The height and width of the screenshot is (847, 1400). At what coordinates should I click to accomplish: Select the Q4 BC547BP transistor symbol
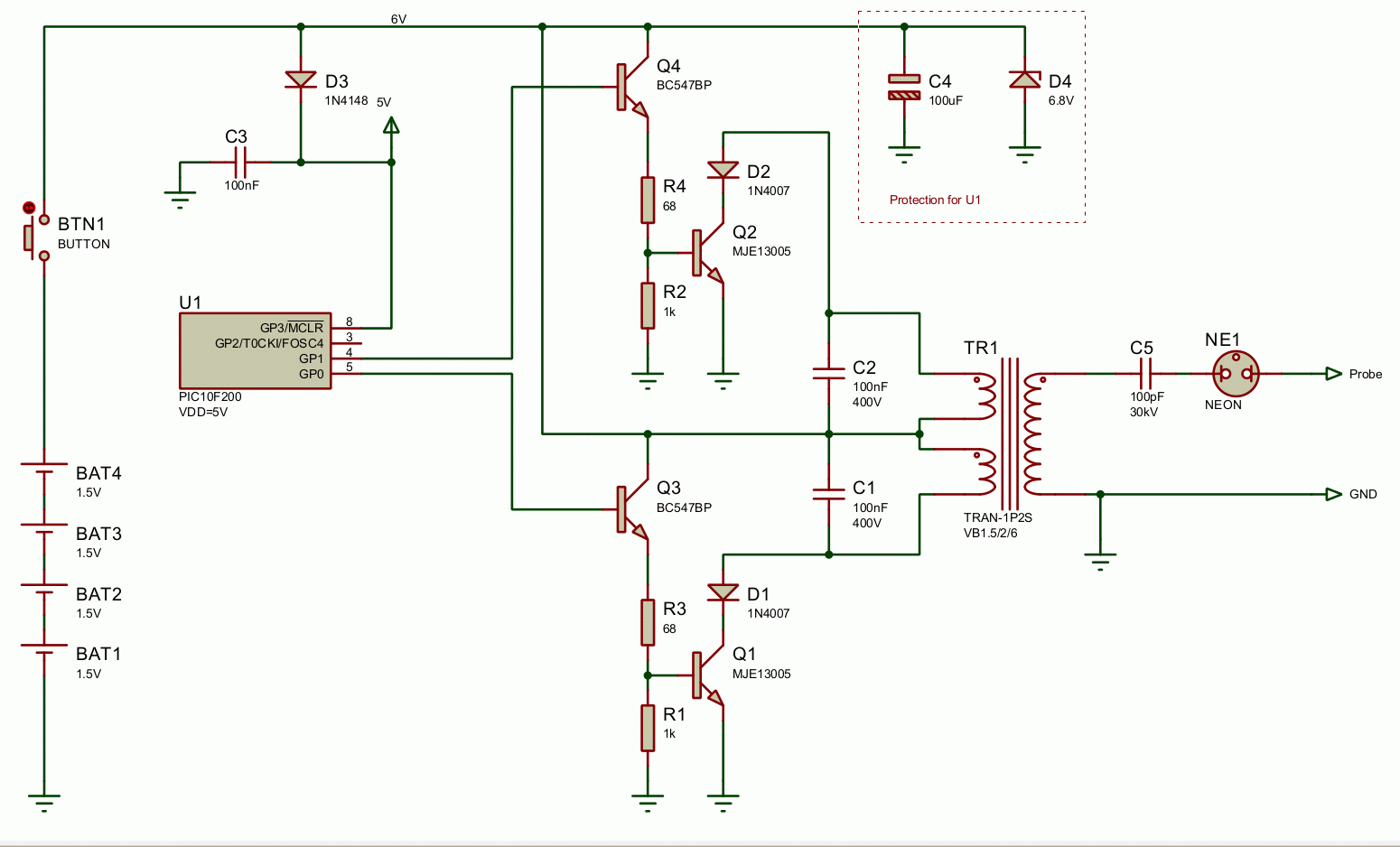pos(634,88)
